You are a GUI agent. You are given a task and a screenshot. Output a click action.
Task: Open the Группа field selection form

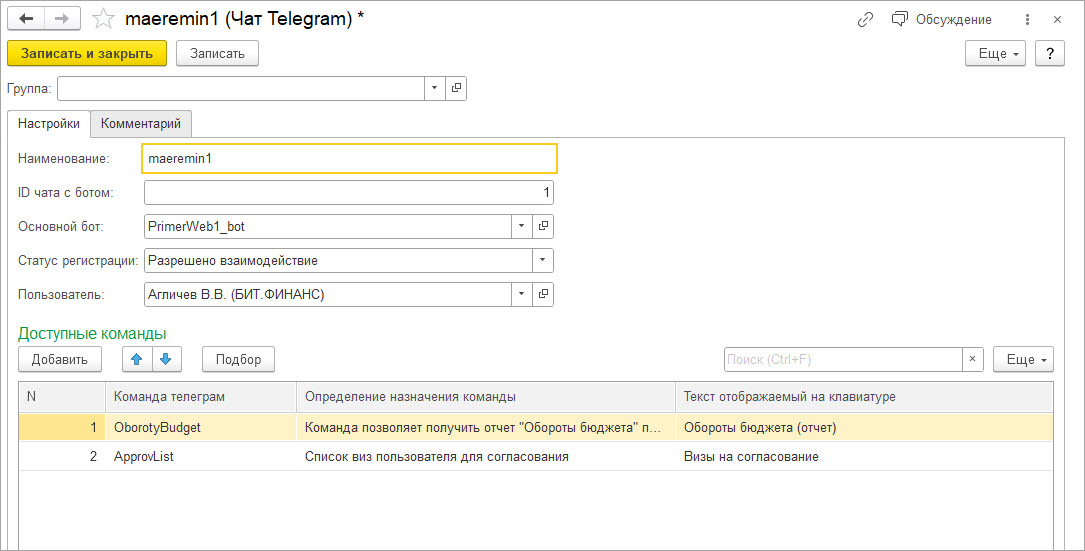(456, 88)
